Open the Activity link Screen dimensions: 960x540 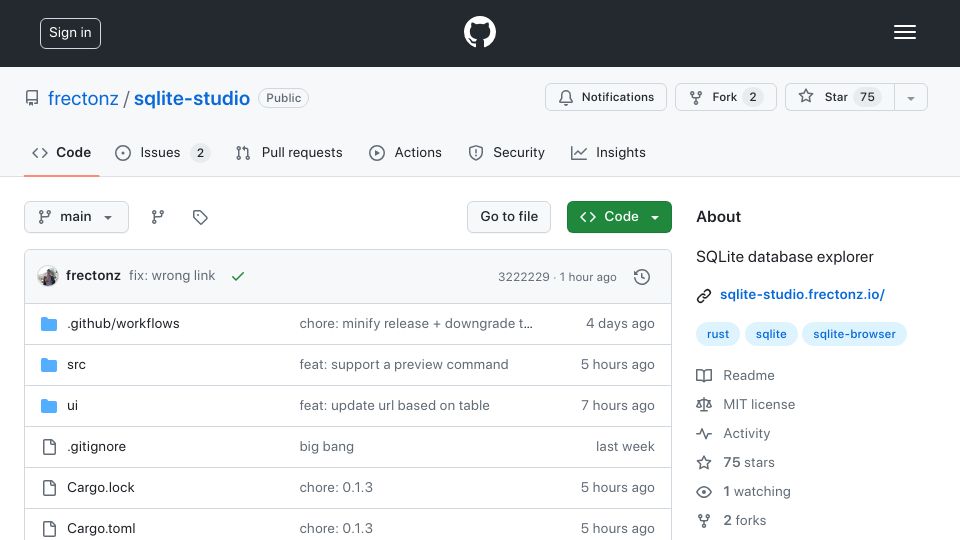coord(733,433)
